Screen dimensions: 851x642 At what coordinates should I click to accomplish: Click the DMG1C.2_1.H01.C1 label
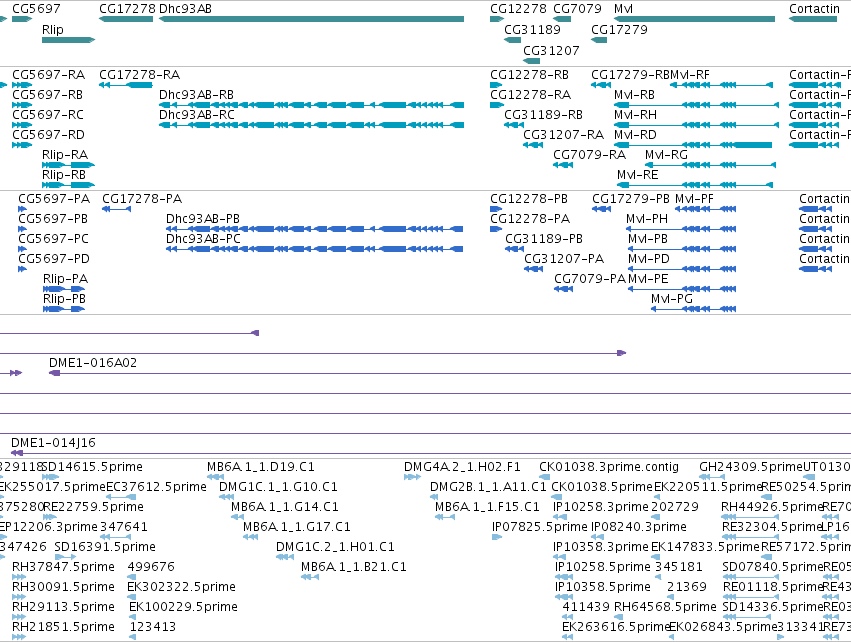pyautogui.click(x=335, y=546)
